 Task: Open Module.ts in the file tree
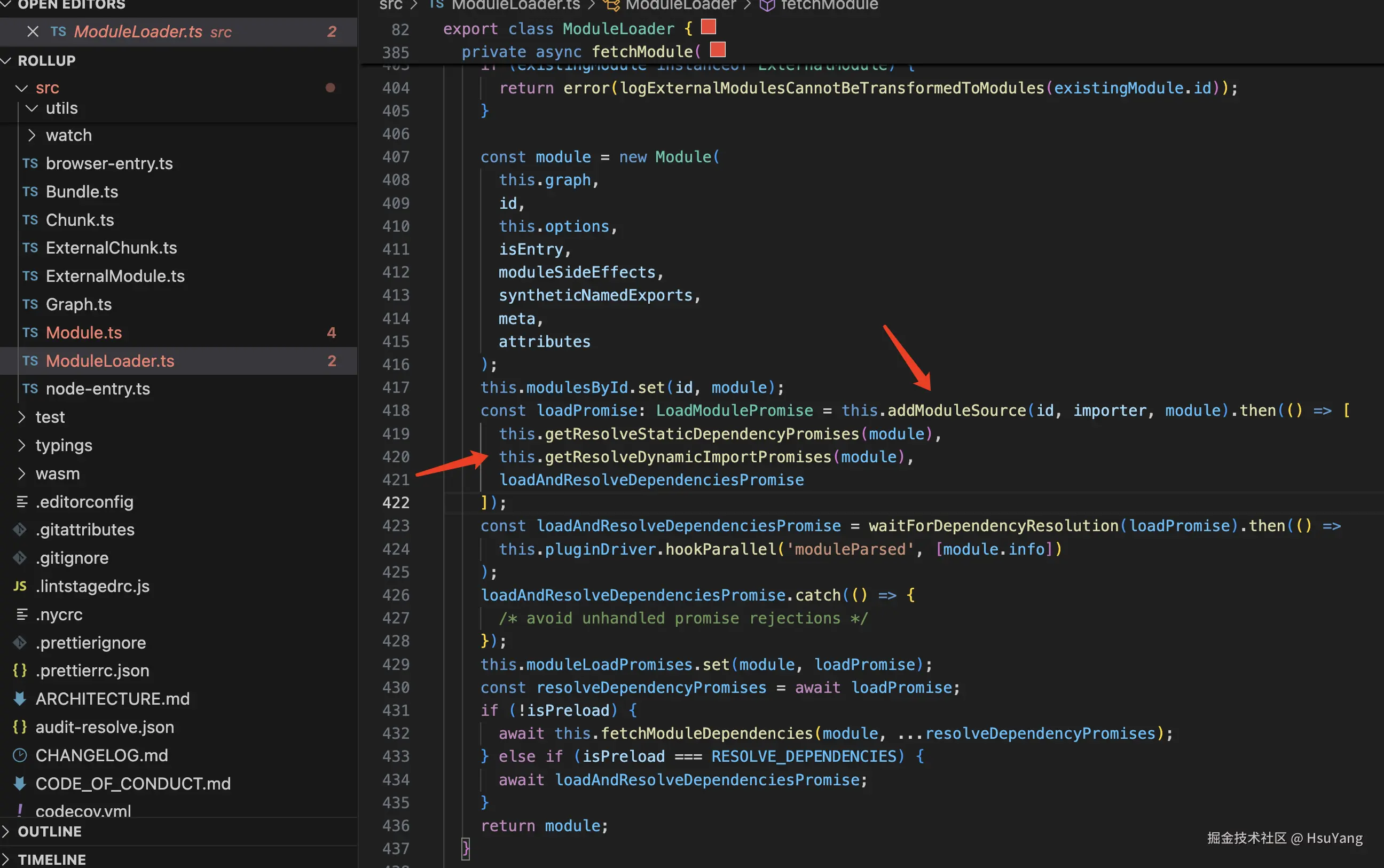pyautogui.click(x=84, y=333)
